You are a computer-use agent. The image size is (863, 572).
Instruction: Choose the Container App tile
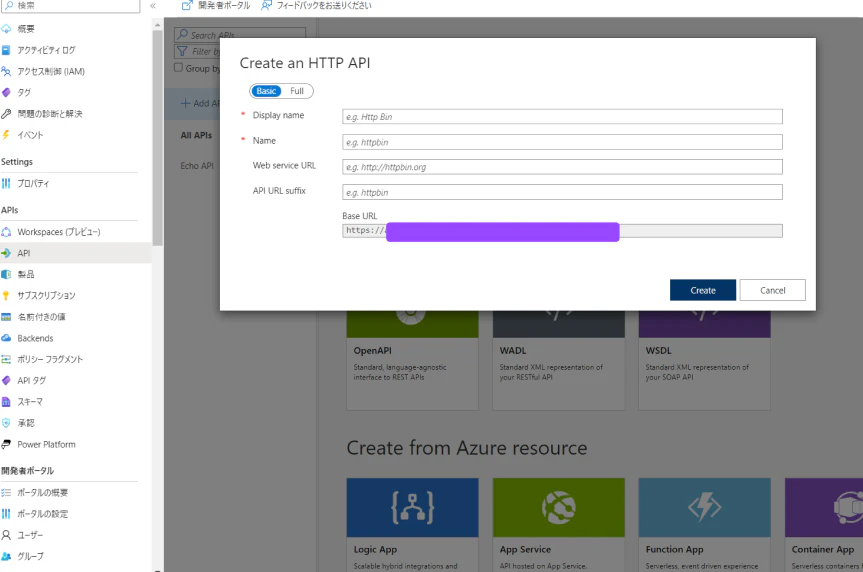point(824,525)
